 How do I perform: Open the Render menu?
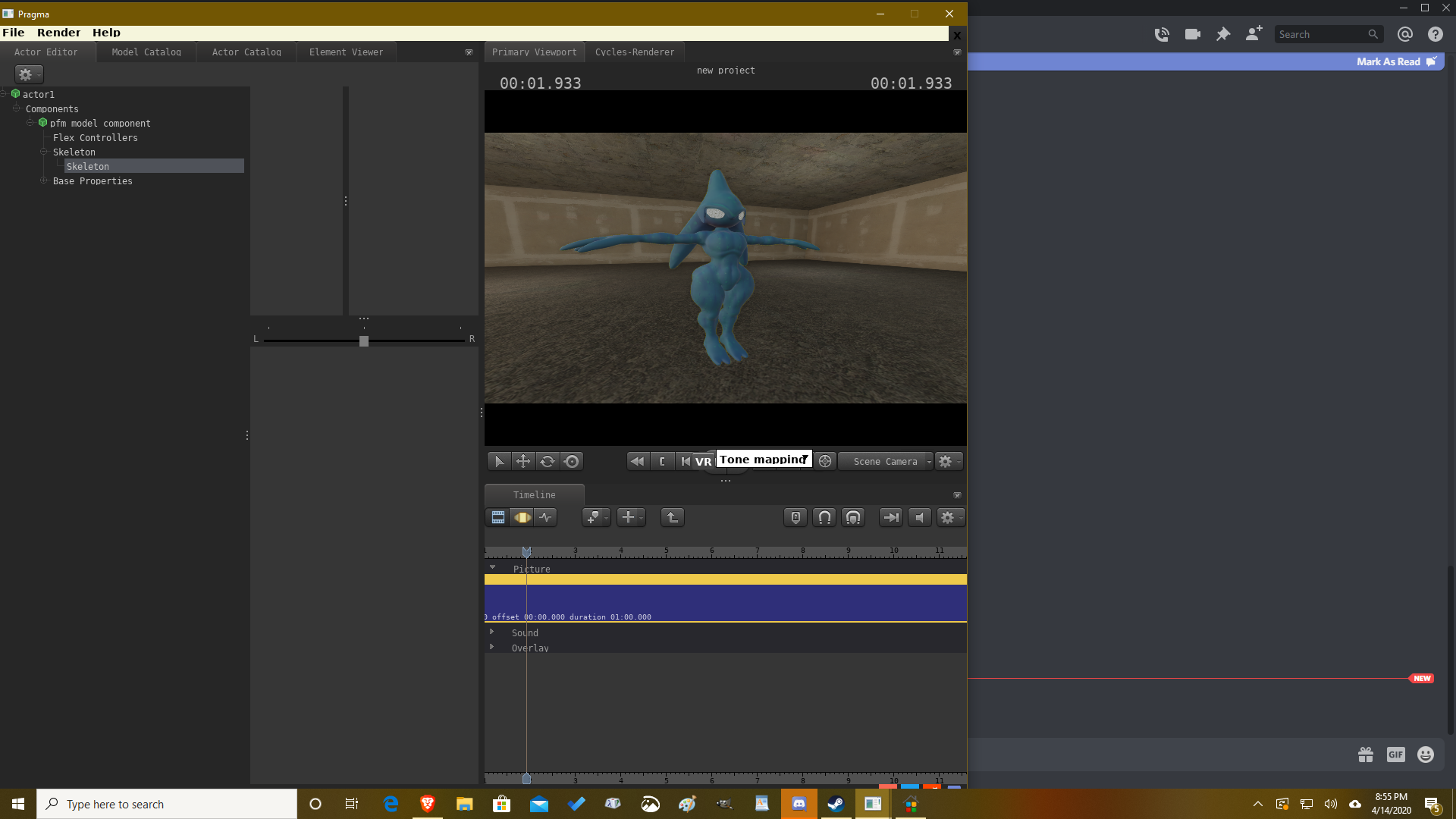(58, 33)
